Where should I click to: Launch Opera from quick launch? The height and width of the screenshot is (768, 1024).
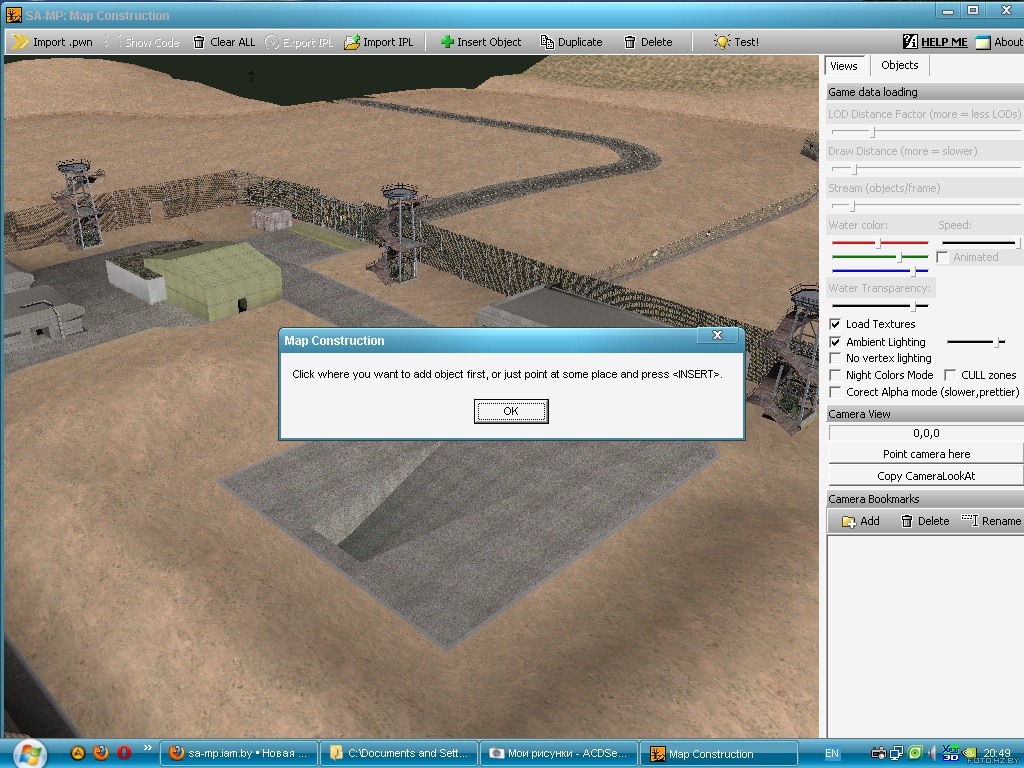pyautogui.click(x=124, y=753)
